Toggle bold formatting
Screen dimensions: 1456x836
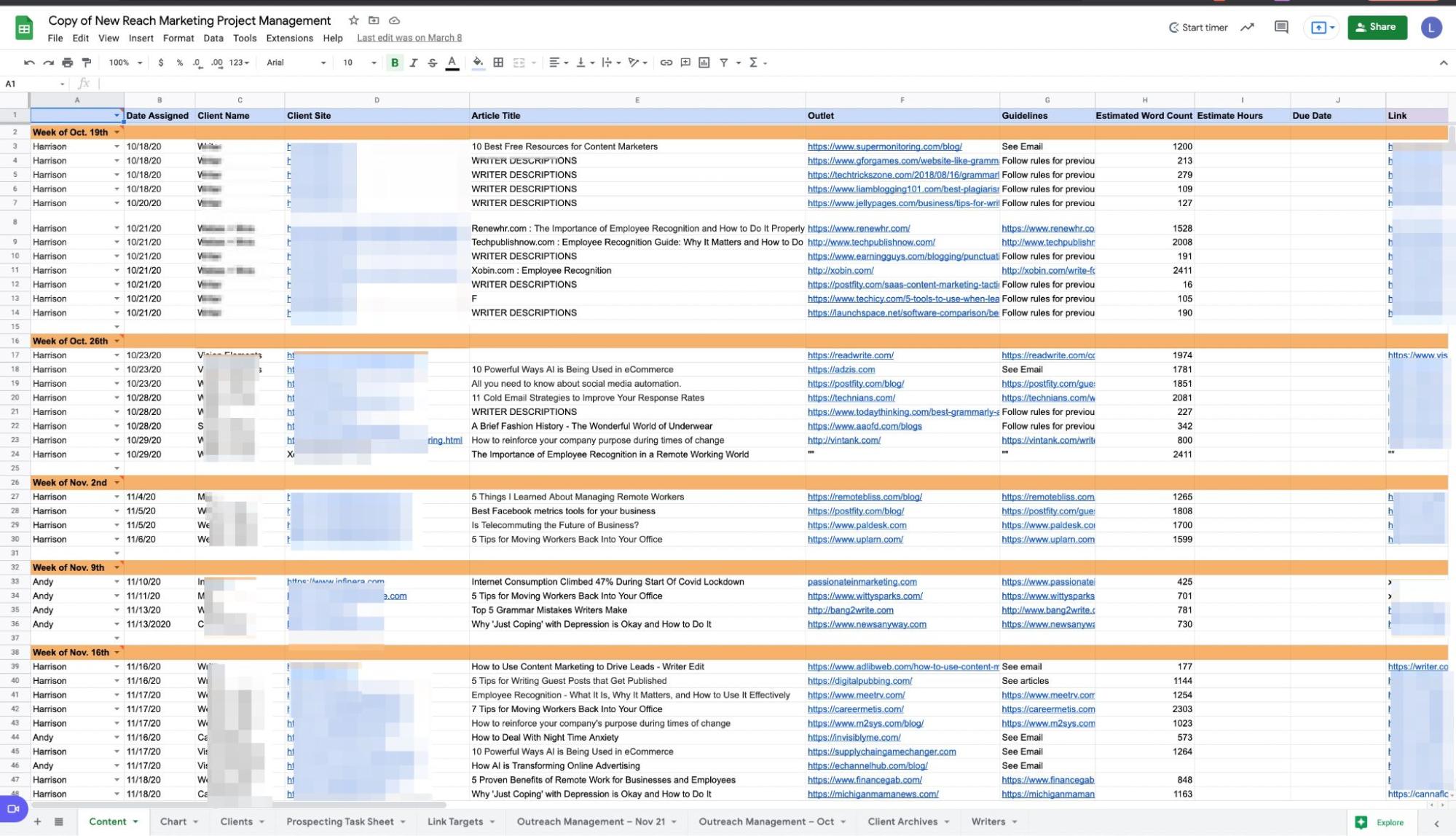pyautogui.click(x=395, y=63)
